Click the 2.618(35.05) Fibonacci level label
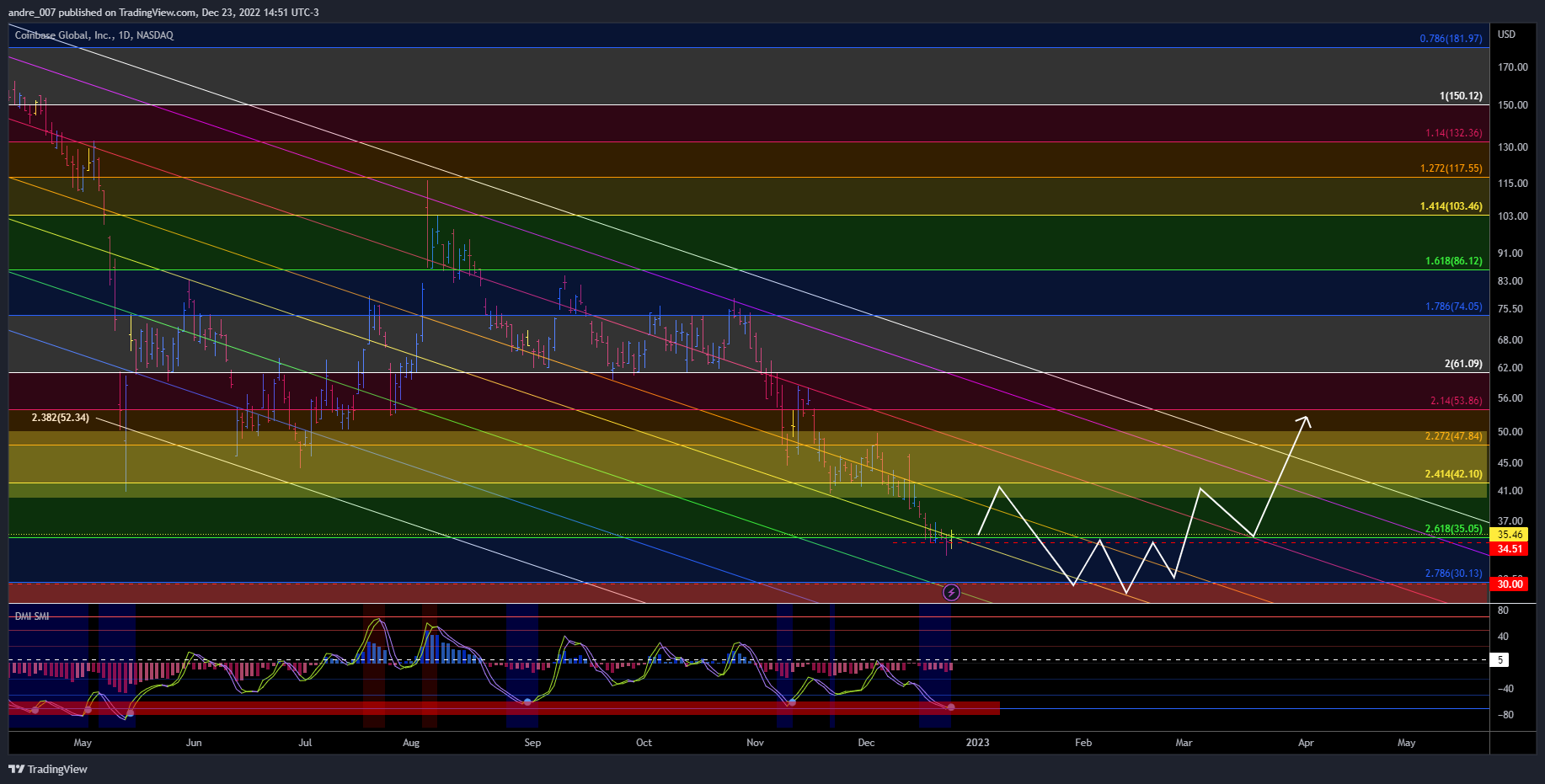The width and height of the screenshot is (1545, 784). pyautogui.click(x=1454, y=529)
